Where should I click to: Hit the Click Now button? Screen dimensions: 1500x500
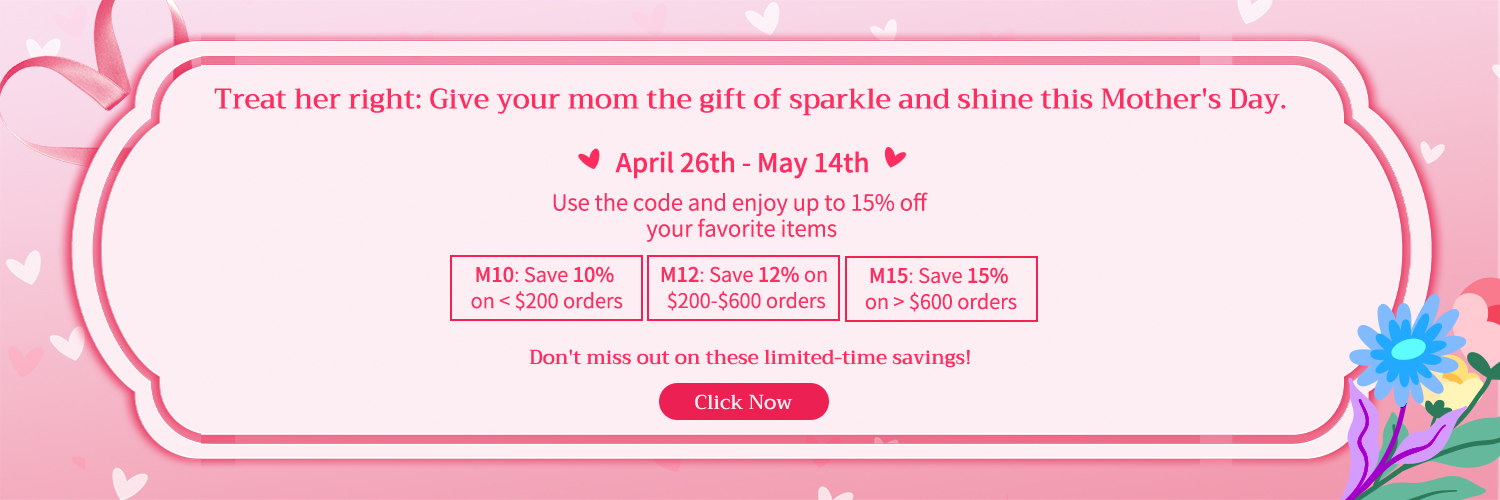pos(743,402)
